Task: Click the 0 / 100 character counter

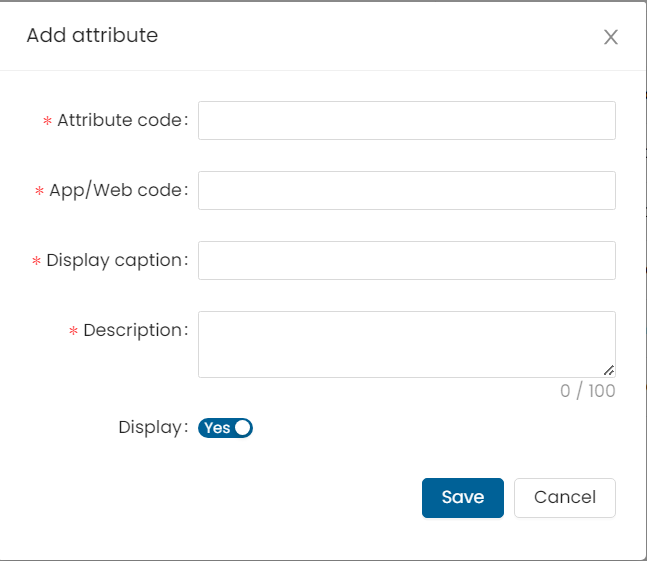Action: [x=588, y=391]
